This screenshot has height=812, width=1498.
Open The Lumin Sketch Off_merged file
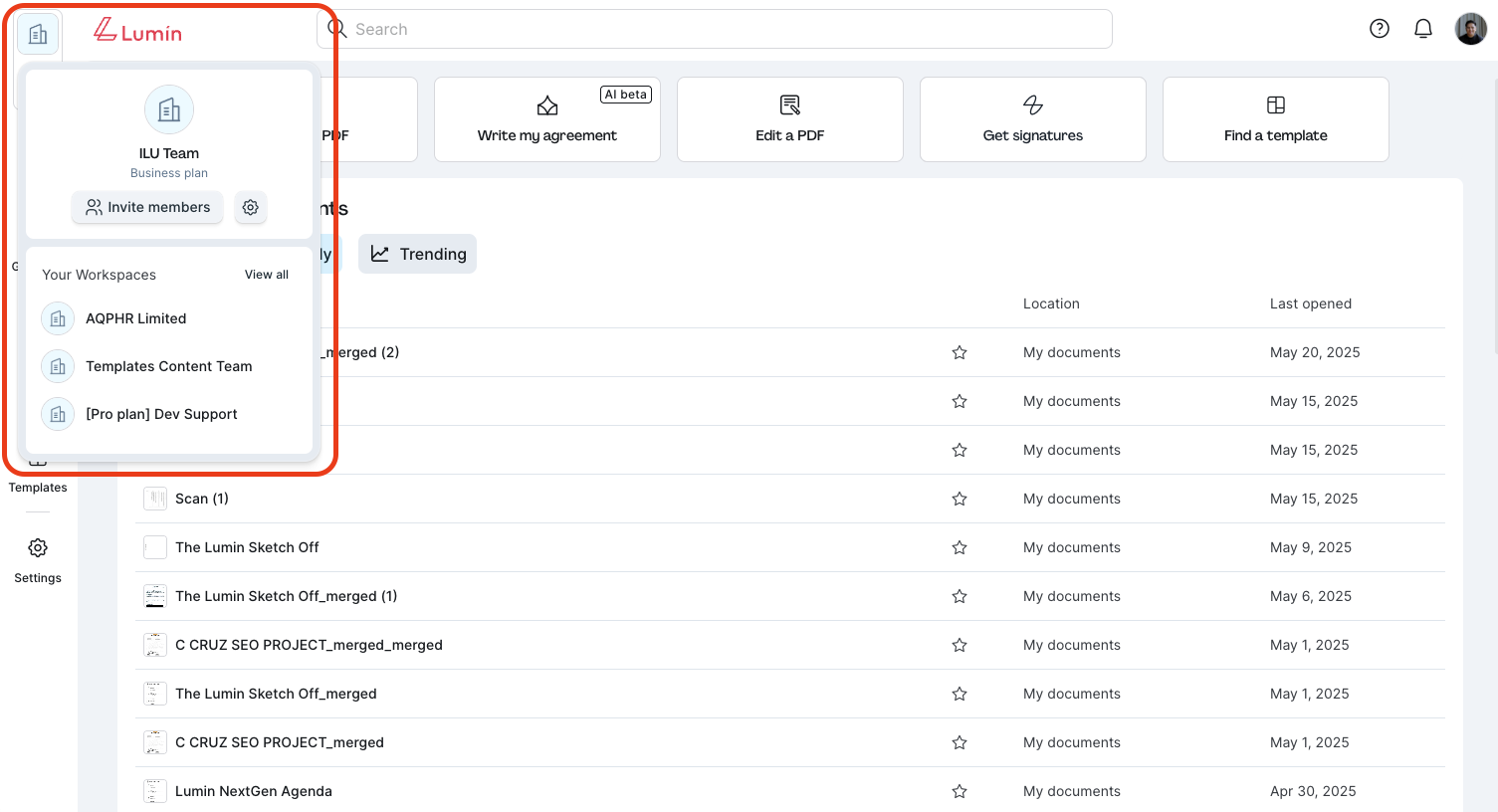click(x=276, y=694)
